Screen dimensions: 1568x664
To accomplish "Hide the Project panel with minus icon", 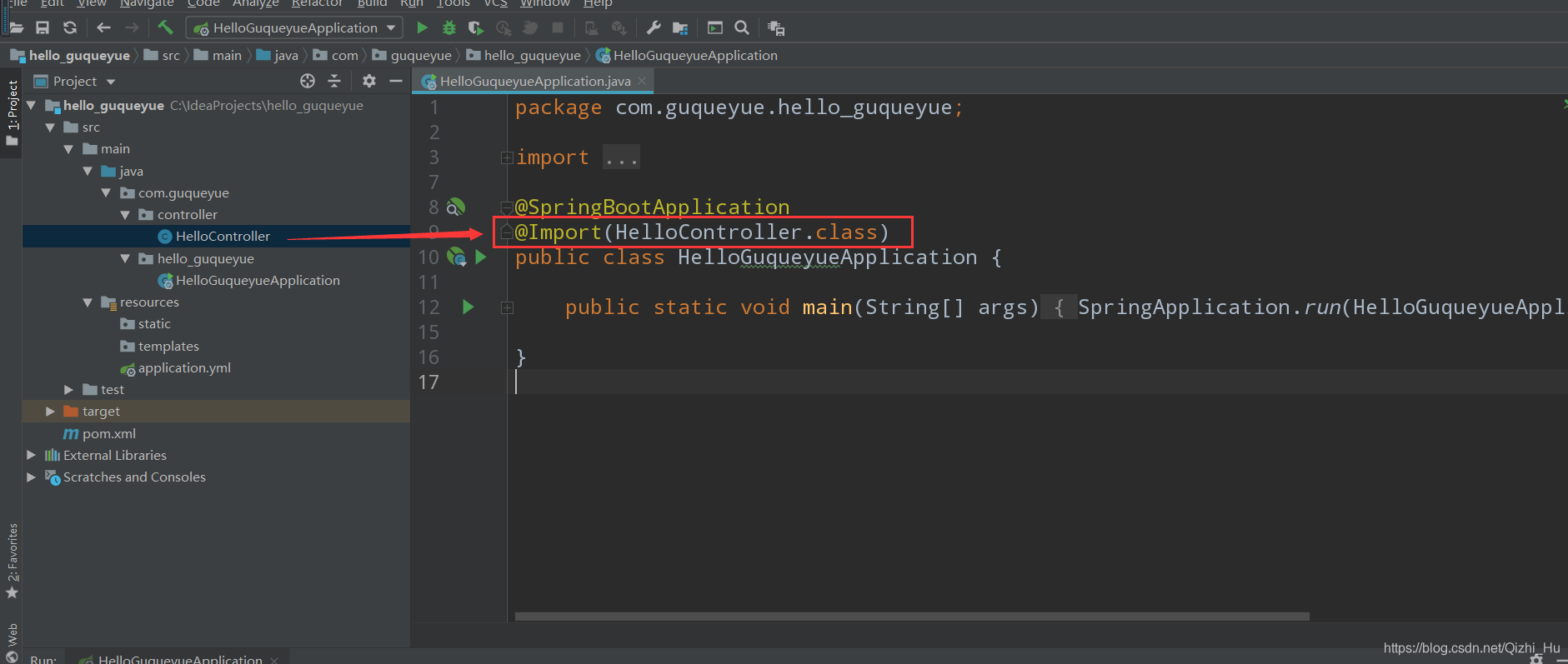I will (x=396, y=81).
